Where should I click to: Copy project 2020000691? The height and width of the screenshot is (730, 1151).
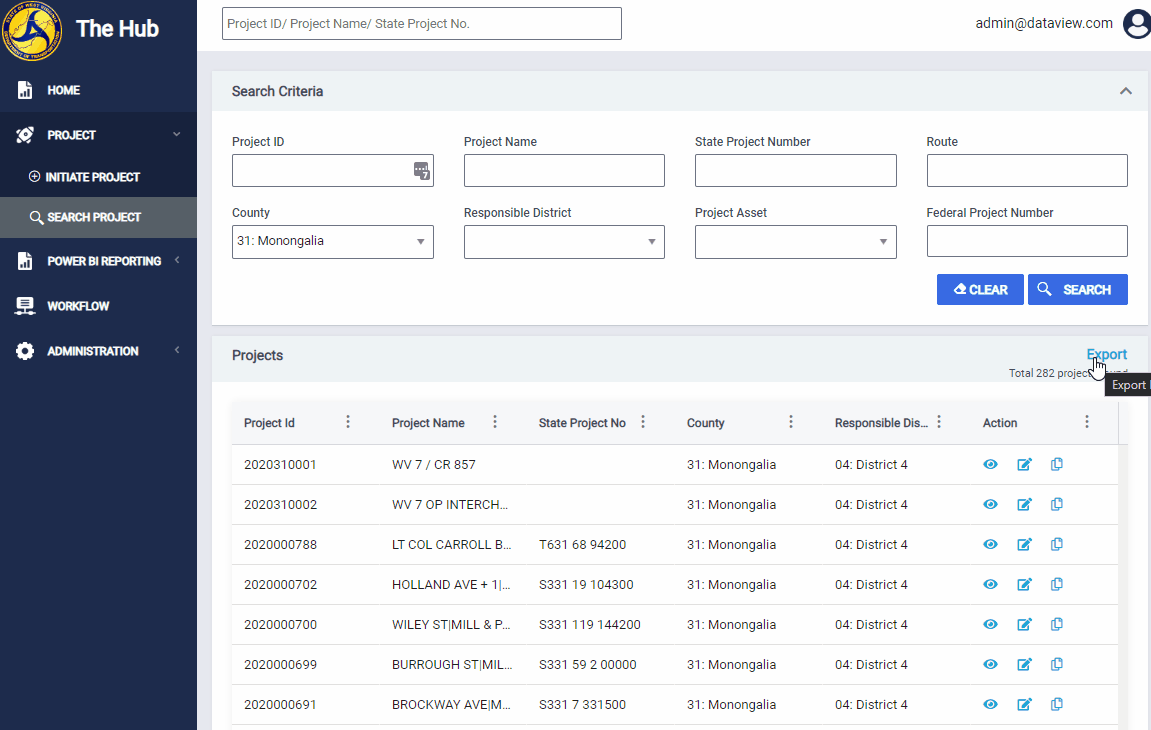click(x=1056, y=704)
